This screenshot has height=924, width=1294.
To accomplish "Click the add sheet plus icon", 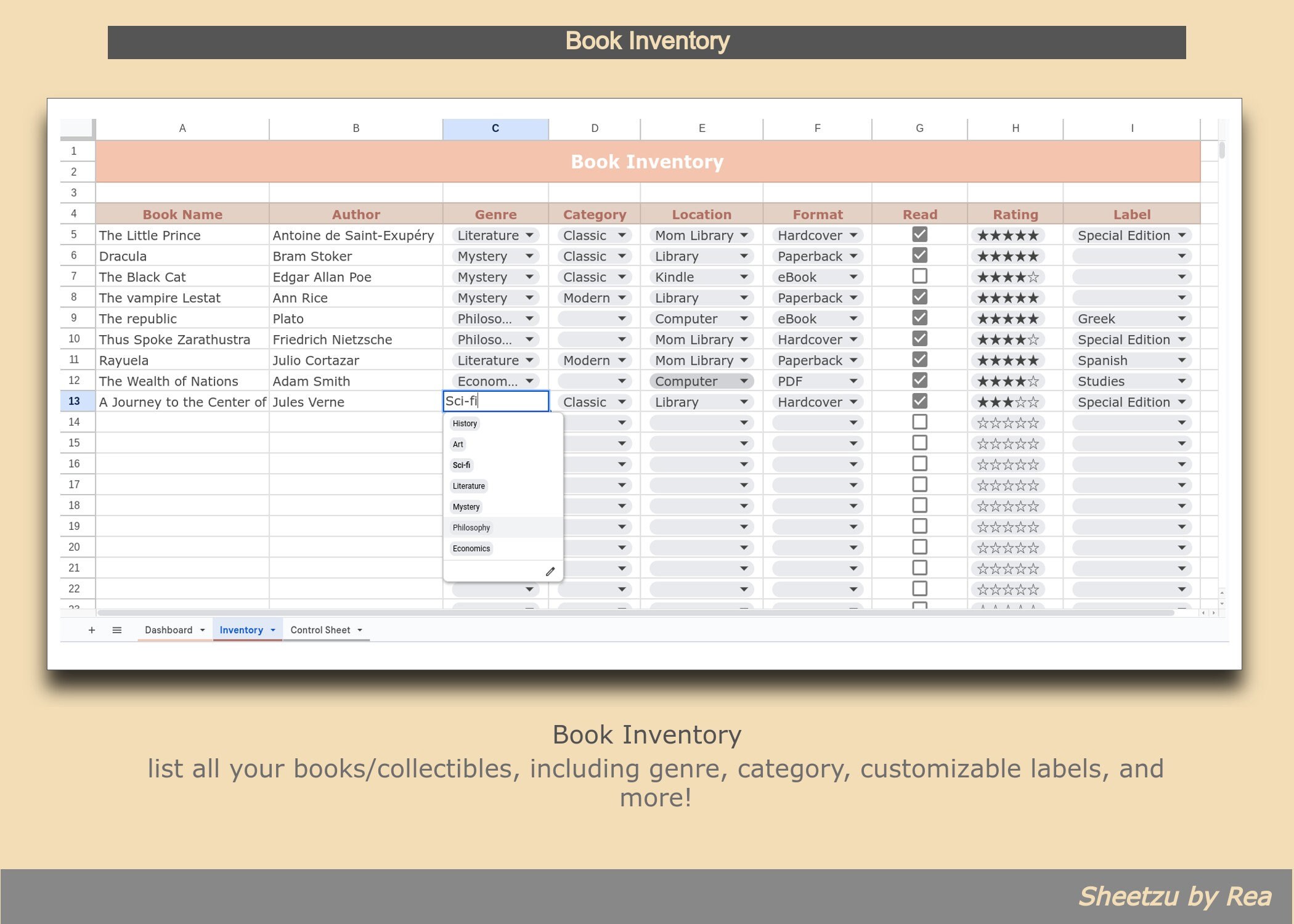I will click(x=92, y=630).
